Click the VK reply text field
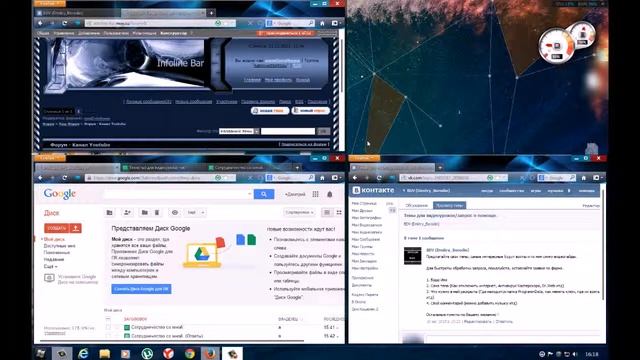This screenshot has width=640, height=360. pyautogui.click(x=514, y=340)
